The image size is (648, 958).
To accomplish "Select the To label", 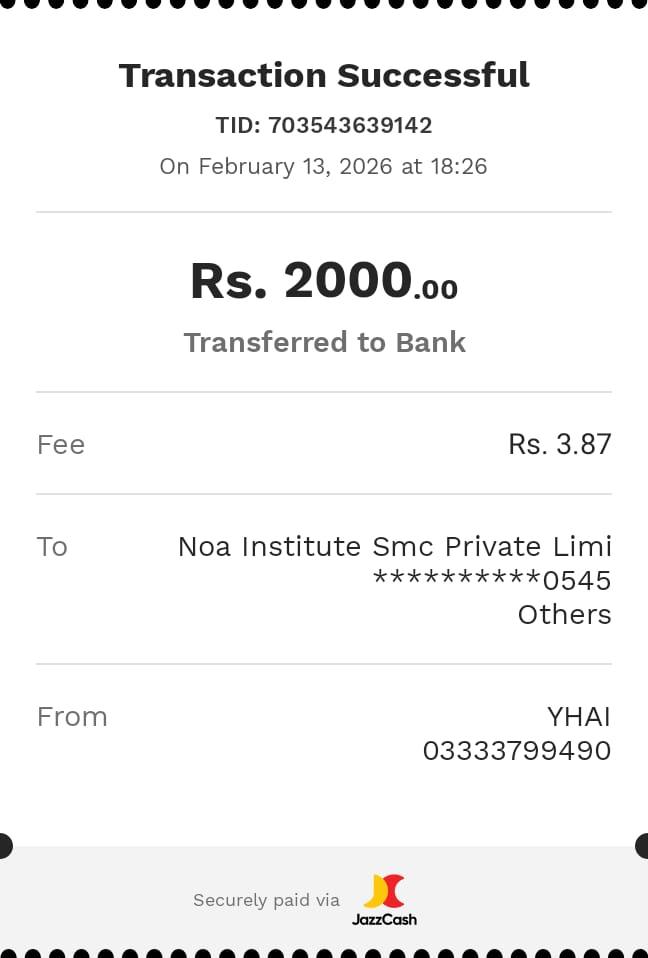I will point(52,546).
